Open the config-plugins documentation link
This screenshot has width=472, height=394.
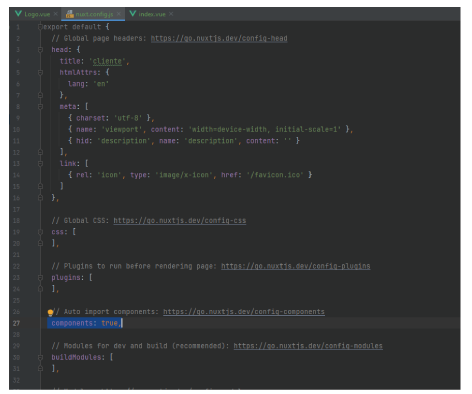pos(295,266)
